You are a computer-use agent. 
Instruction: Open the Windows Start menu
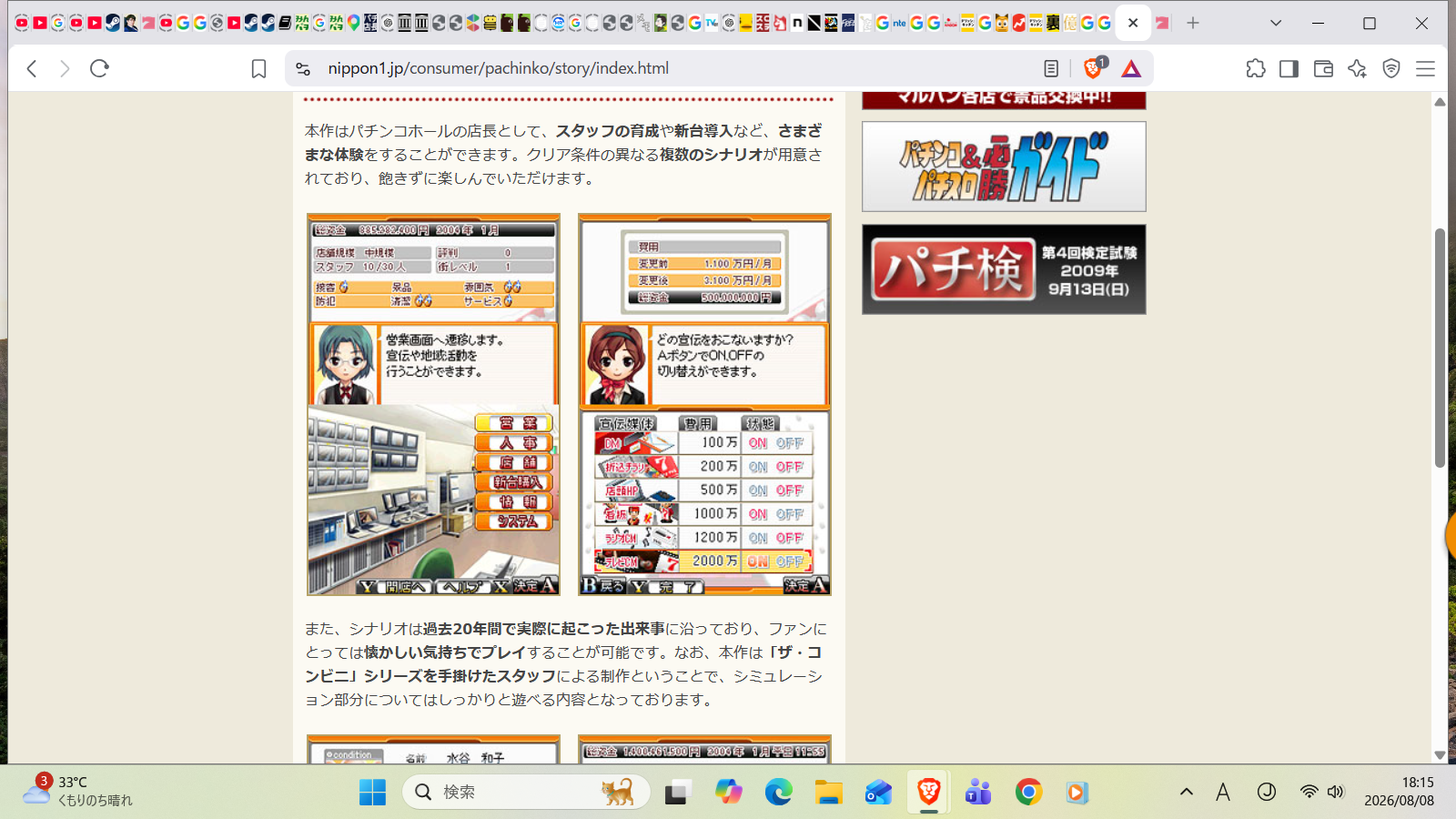(x=372, y=793)
